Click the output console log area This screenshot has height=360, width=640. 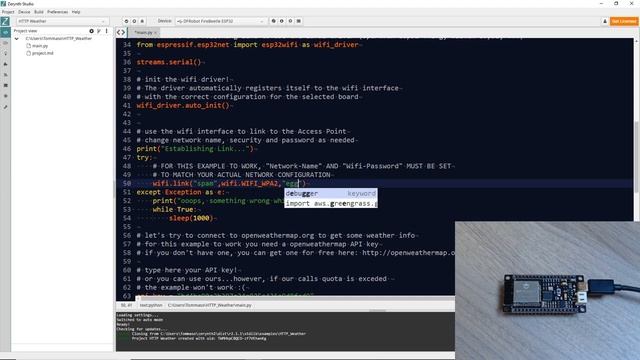[285, 331]
